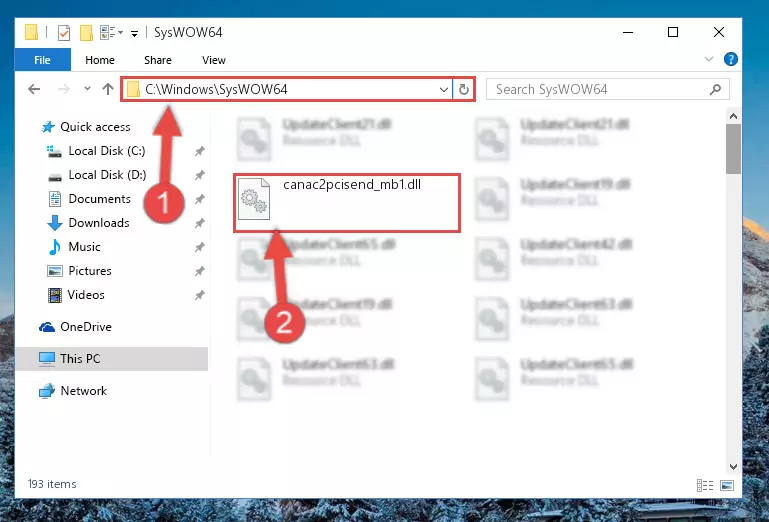Open Music in the navigation pane
This screenshot has height=522, width=769.
[x=84, y=247]
